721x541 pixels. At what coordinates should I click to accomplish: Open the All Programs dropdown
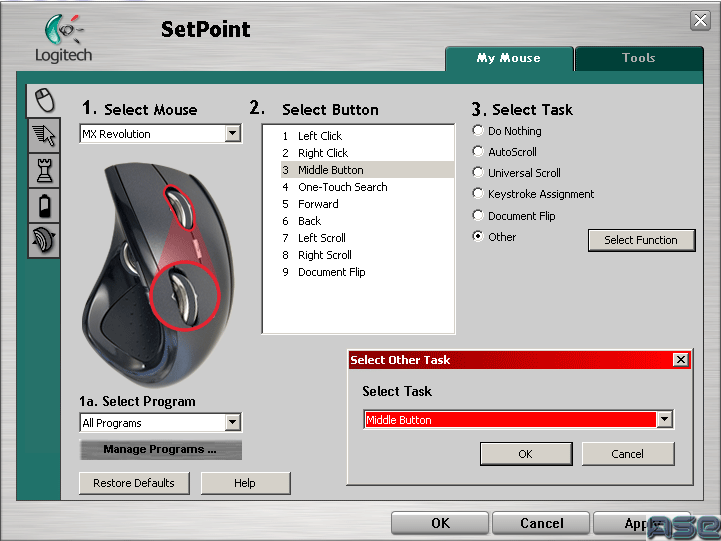[233, 422]
